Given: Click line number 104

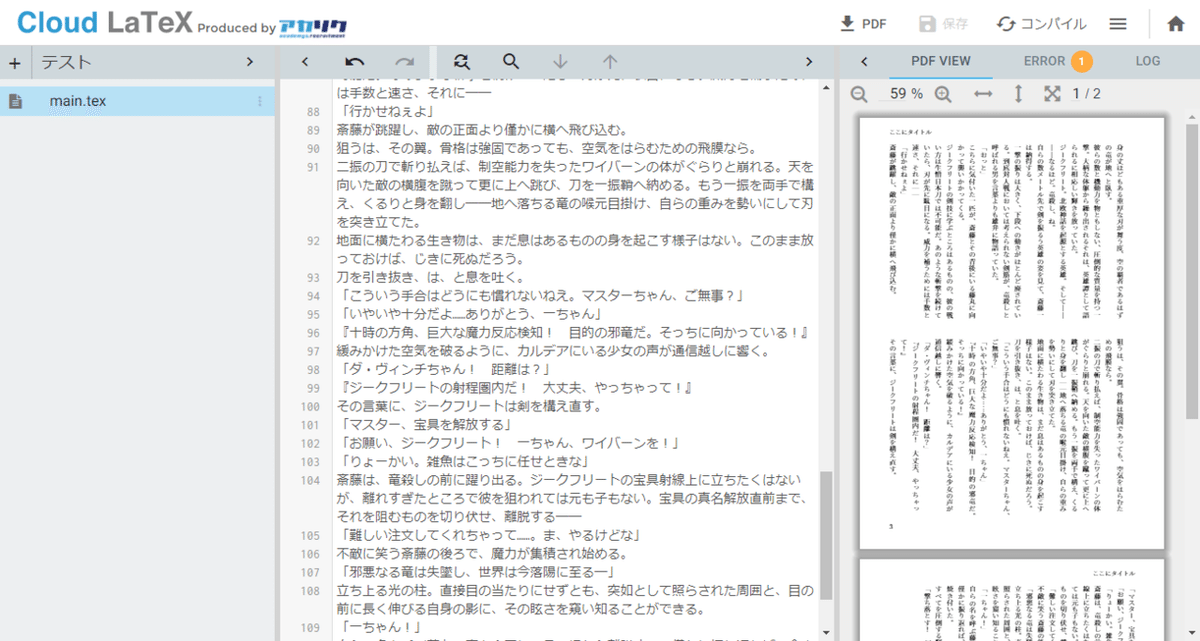Looking at the screenshot, I should click(x=311, y=480).
